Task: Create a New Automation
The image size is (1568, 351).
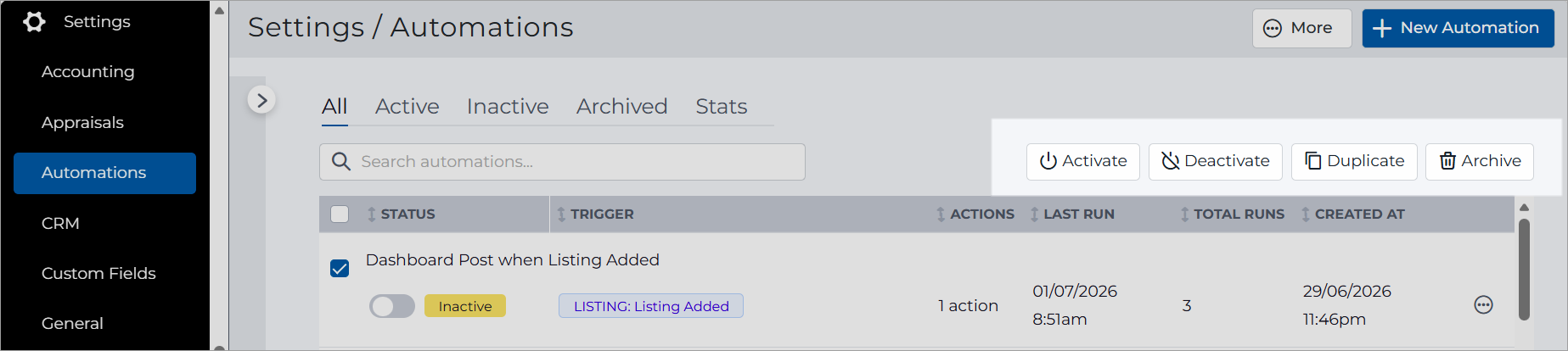Action: [x=1458, y=28]
